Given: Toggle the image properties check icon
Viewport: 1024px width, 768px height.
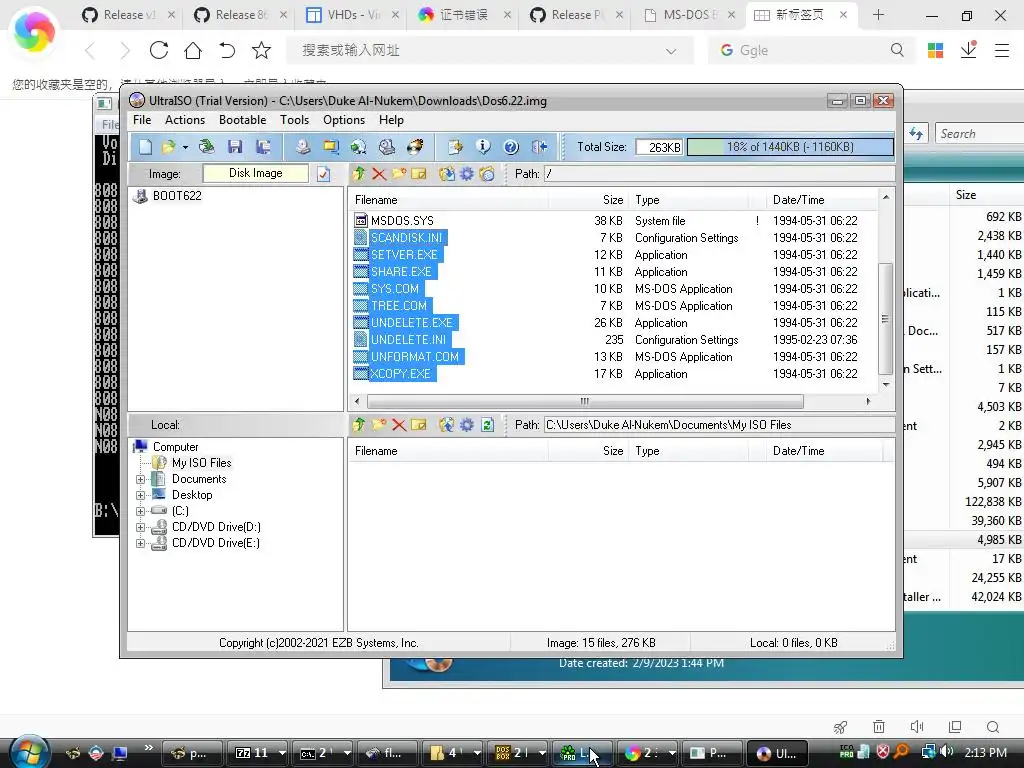Looking at the screenshot, I should [x=323, y=174].
